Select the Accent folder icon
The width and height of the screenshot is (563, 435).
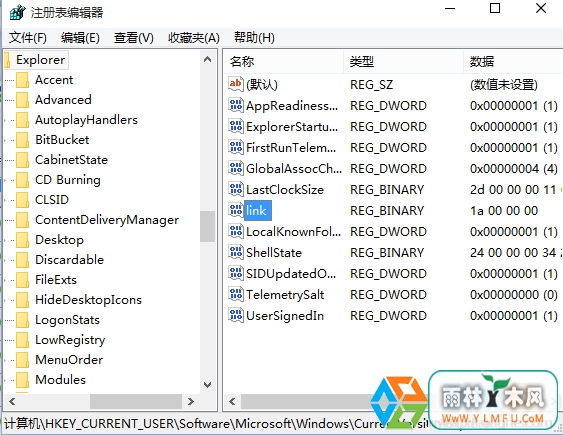tap(22, 80)
